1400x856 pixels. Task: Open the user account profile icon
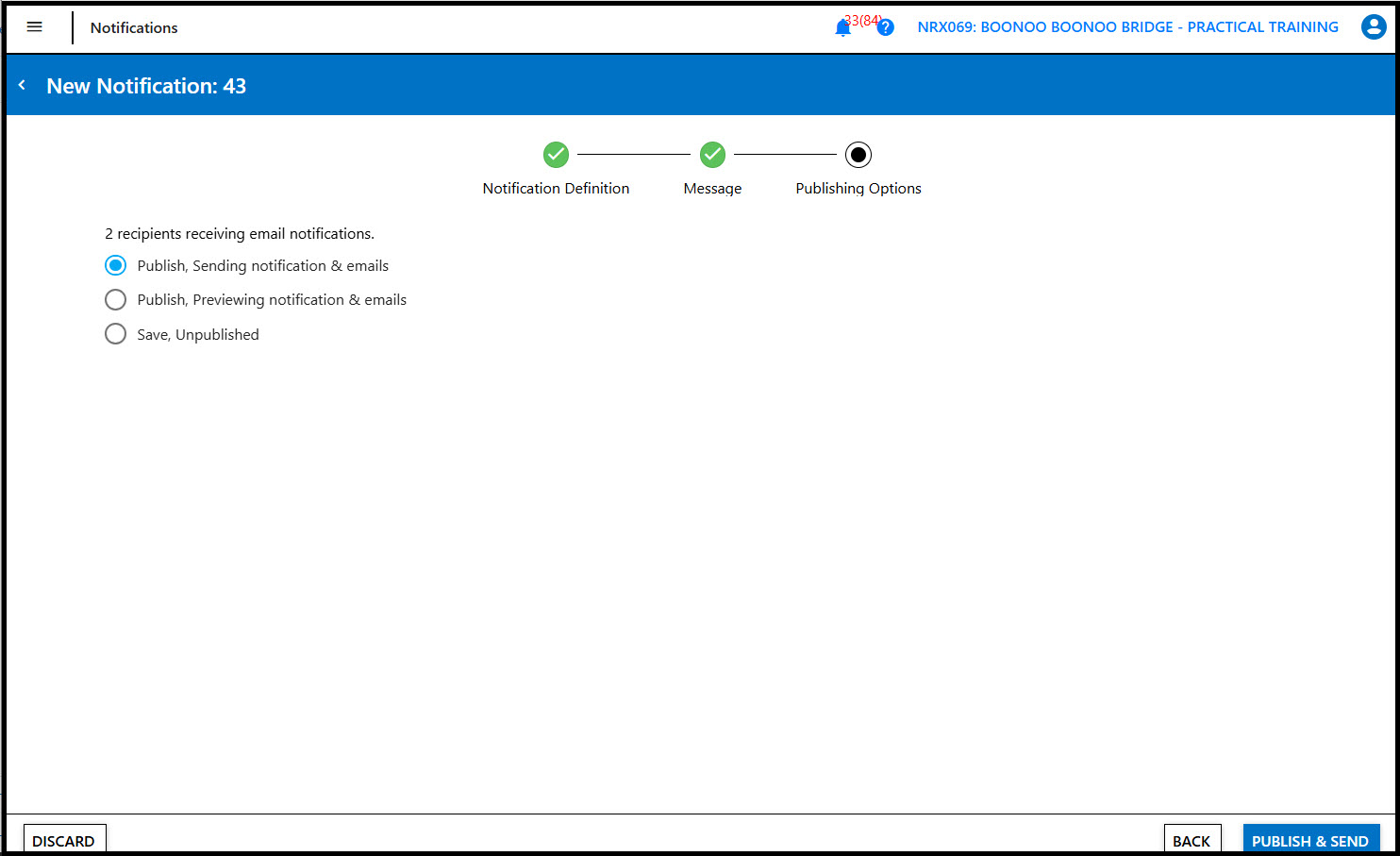1373,27
